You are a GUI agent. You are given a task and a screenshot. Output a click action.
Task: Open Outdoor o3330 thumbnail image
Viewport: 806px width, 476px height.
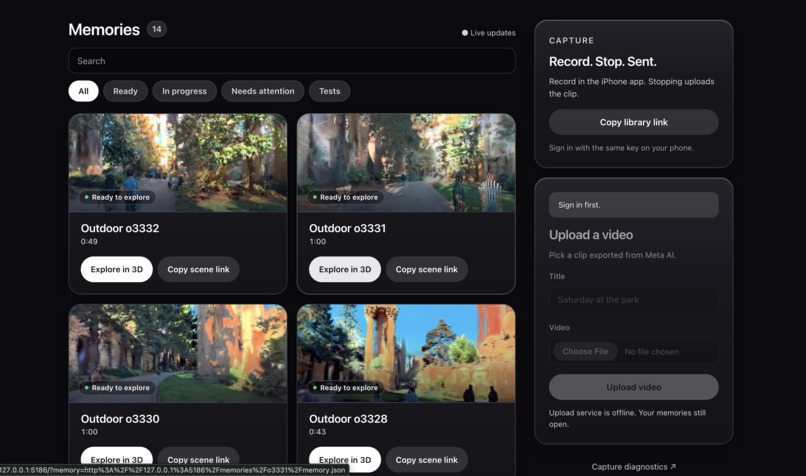tap(178, 353)
